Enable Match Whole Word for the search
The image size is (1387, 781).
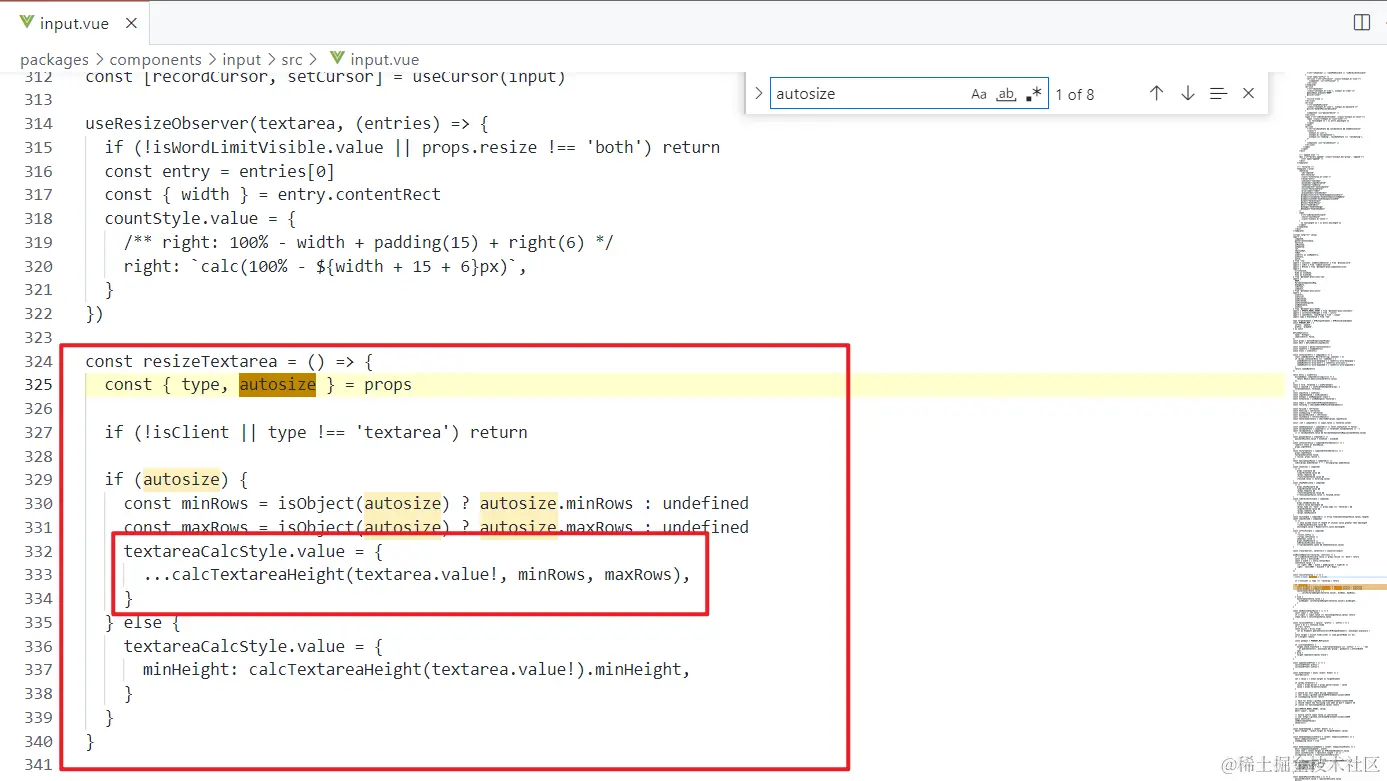click(1007, 94)
